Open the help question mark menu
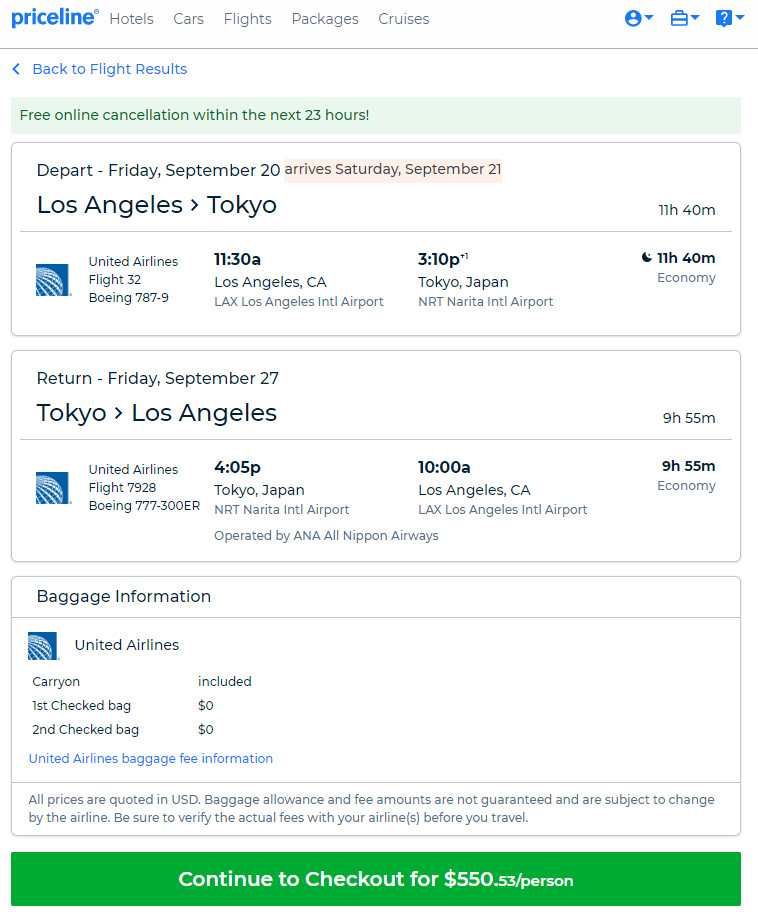This screenshot has height=914, width=758. pos(729,19)
